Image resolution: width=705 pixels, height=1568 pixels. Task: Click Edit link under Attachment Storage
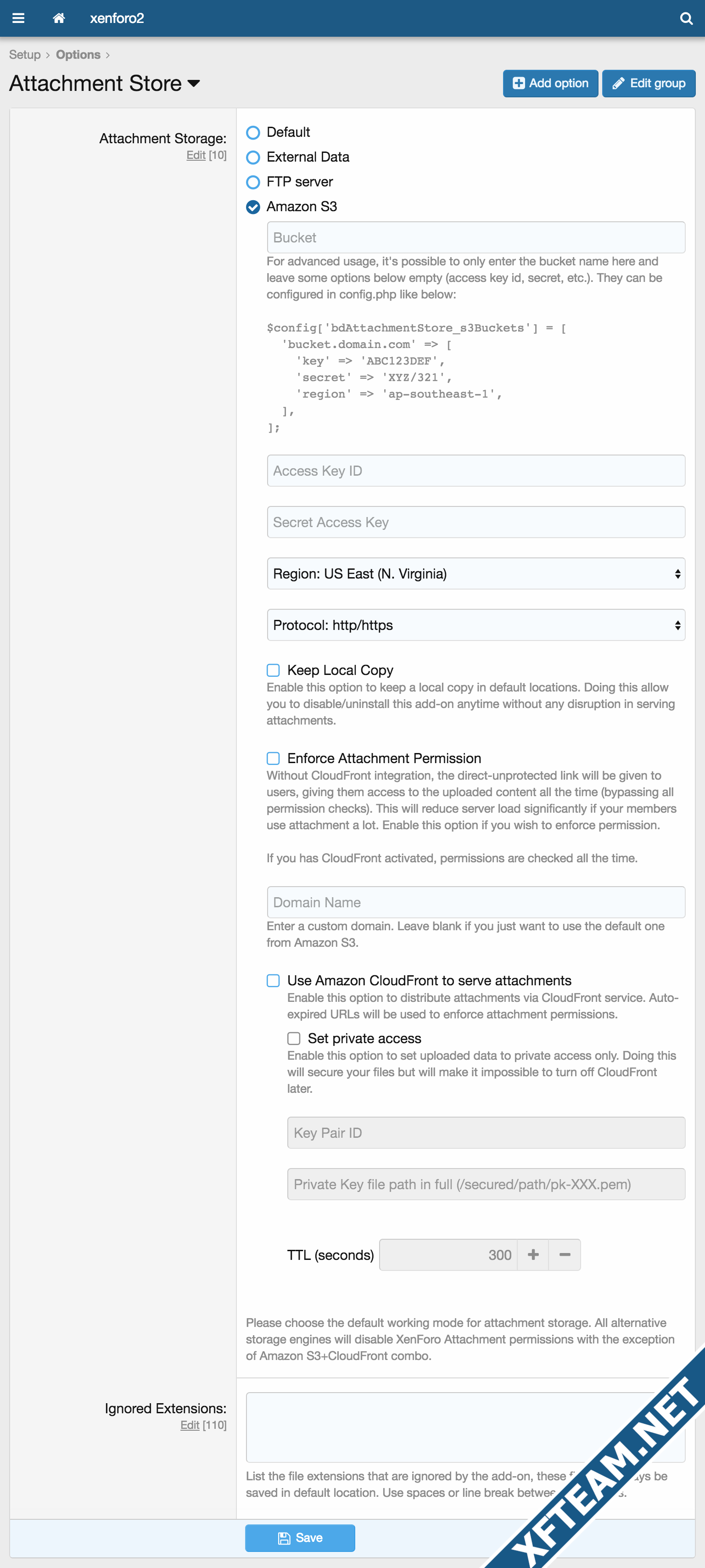click(x=196, y=155)
